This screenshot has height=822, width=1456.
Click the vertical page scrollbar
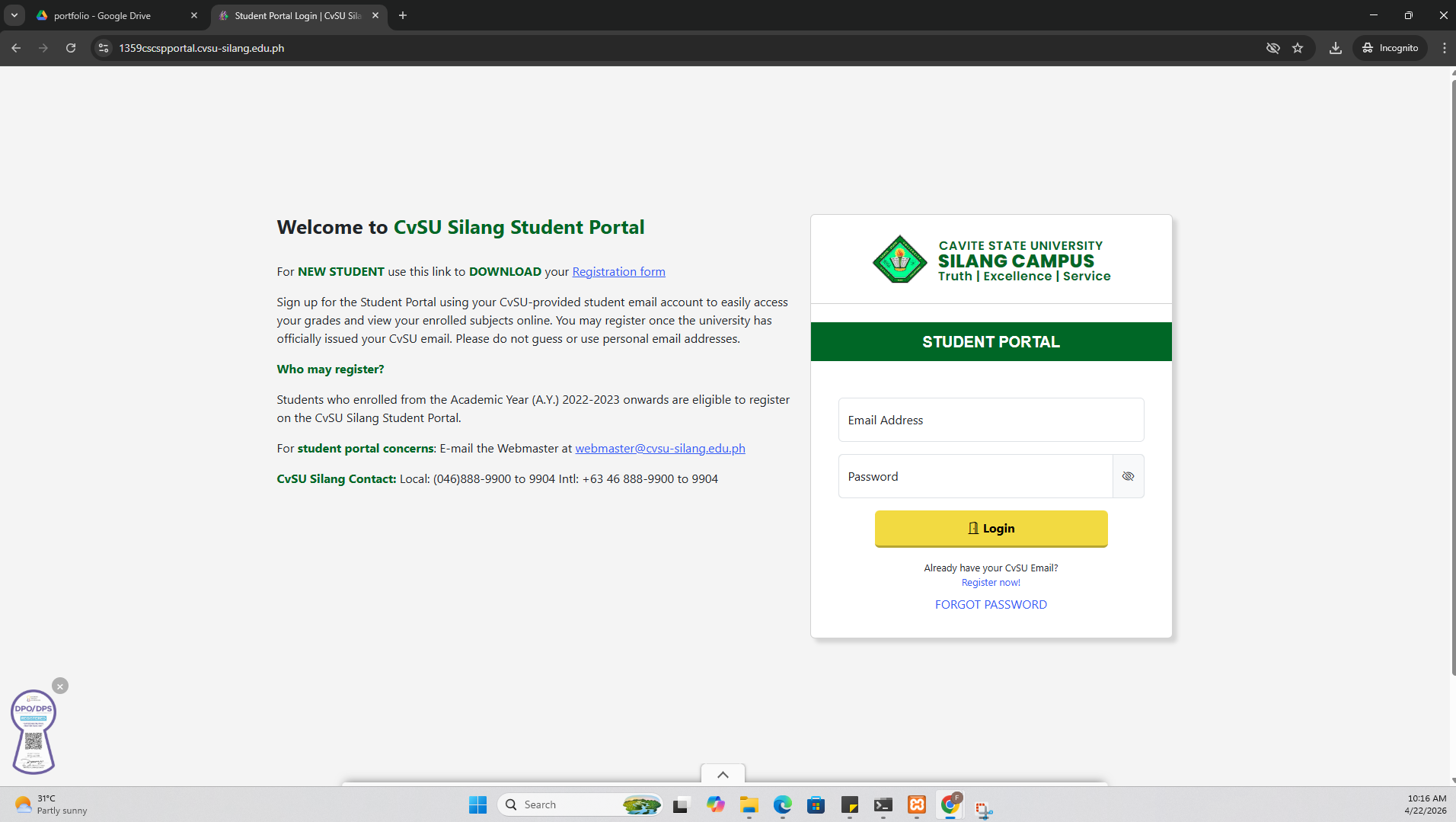(x=1453, y=377)
